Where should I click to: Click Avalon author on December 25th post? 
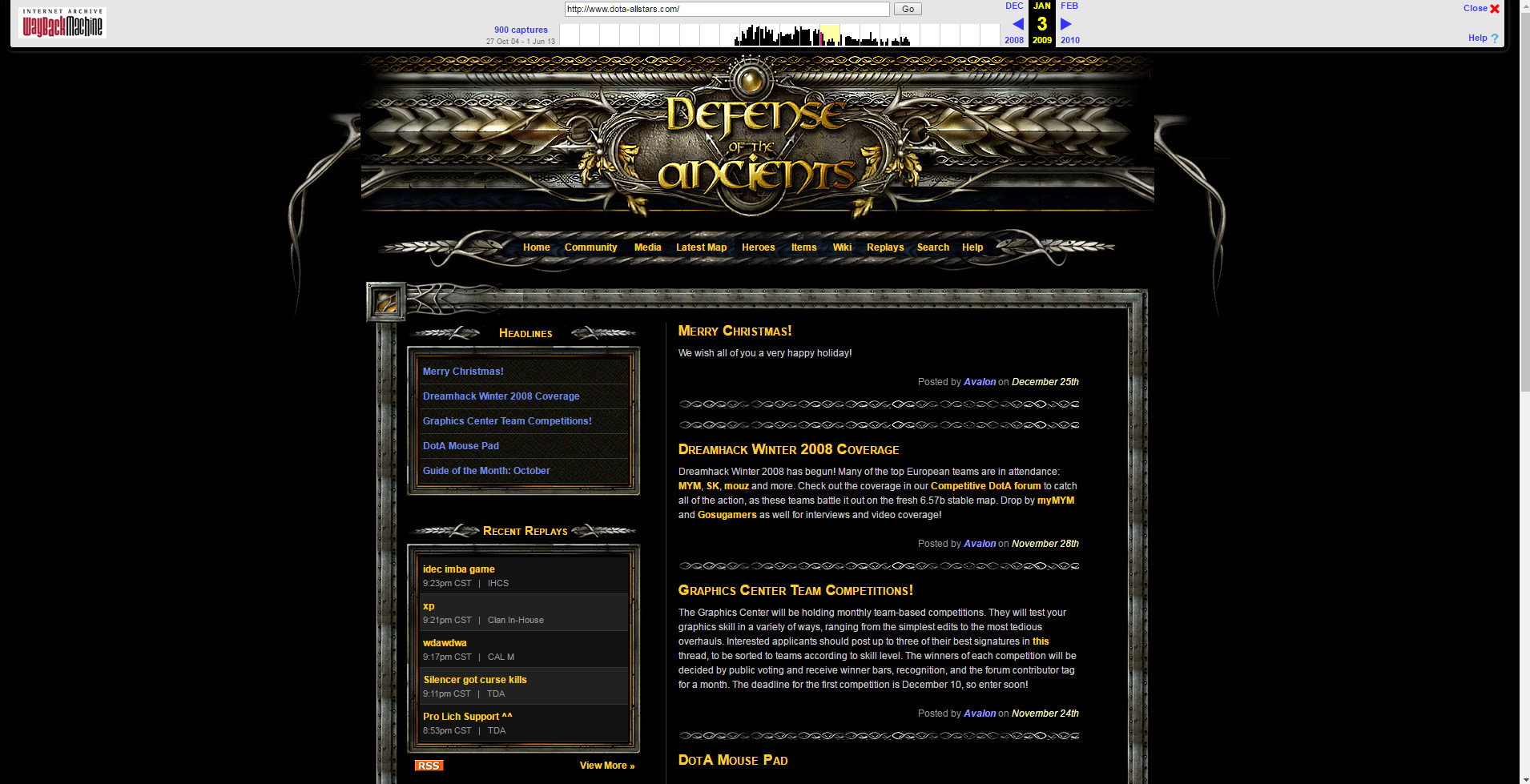tap(980, 382)
